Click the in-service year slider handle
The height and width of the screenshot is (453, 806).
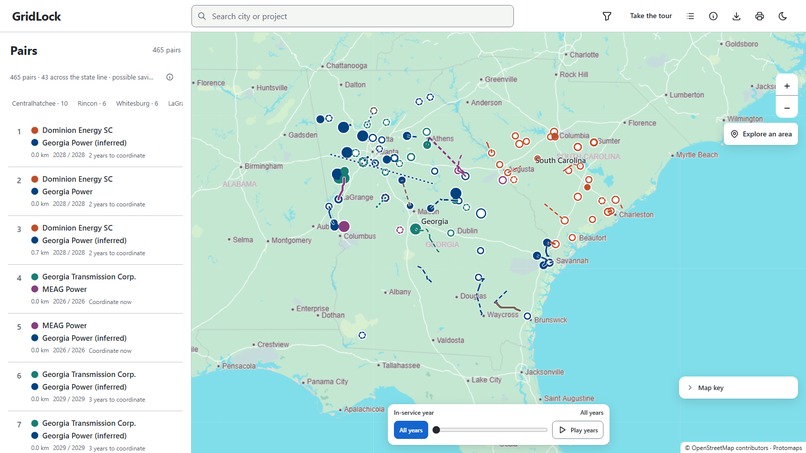click(436, 430)
